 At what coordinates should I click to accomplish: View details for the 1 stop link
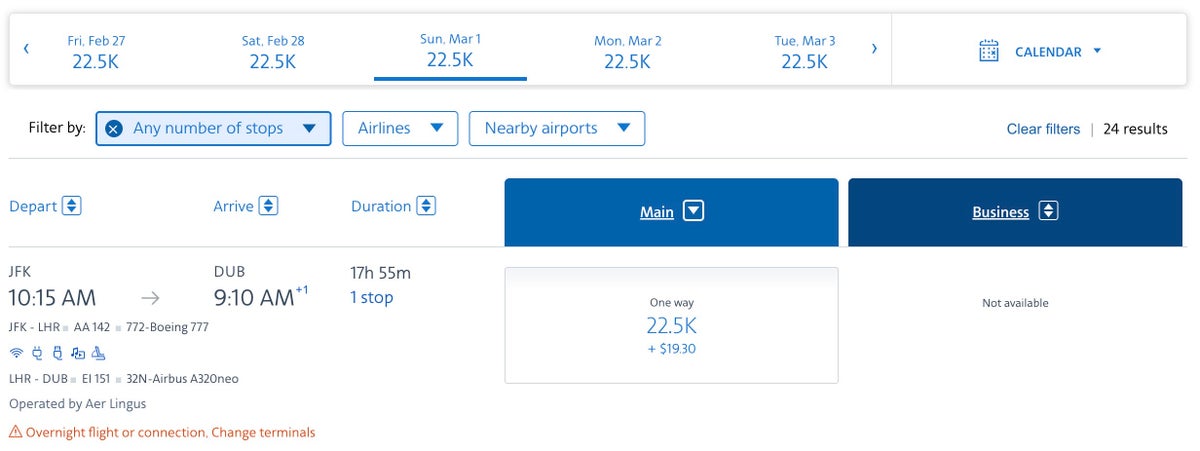tap(371, 298)
